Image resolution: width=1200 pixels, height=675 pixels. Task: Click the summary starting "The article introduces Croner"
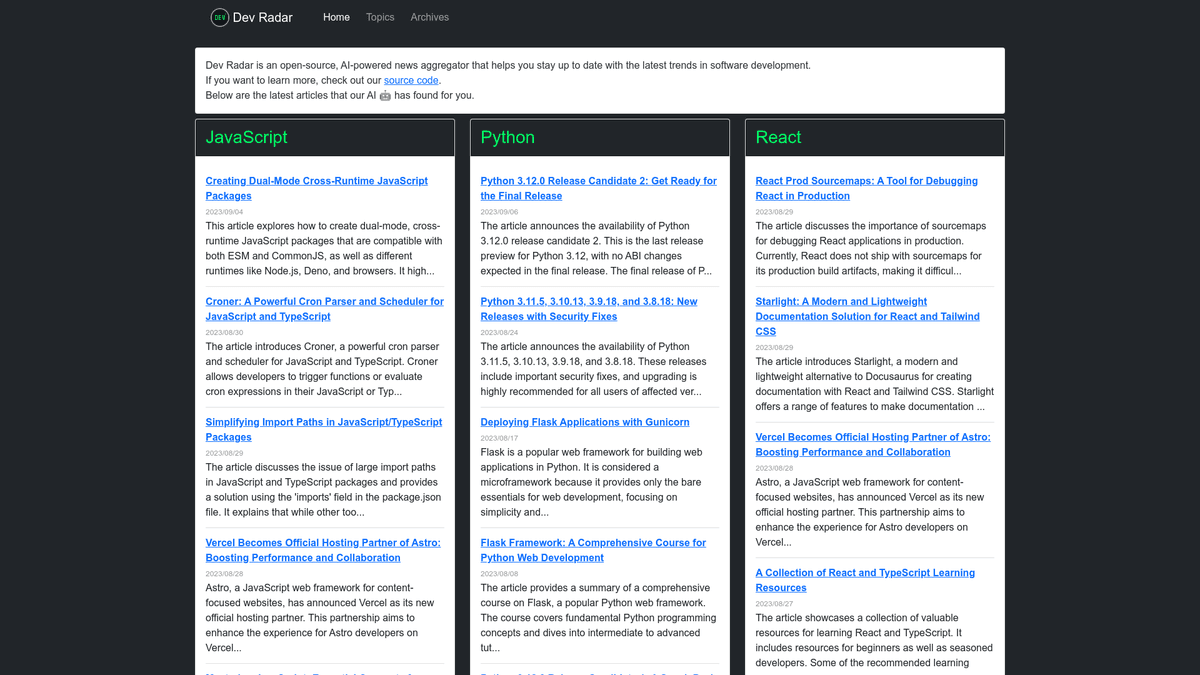pos(324,369)
